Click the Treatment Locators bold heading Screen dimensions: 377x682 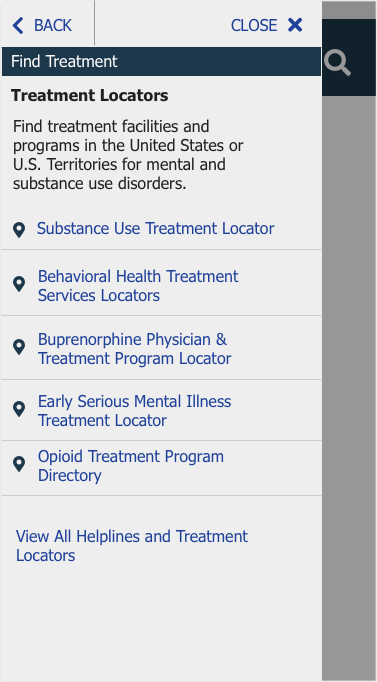coord(90,95)
